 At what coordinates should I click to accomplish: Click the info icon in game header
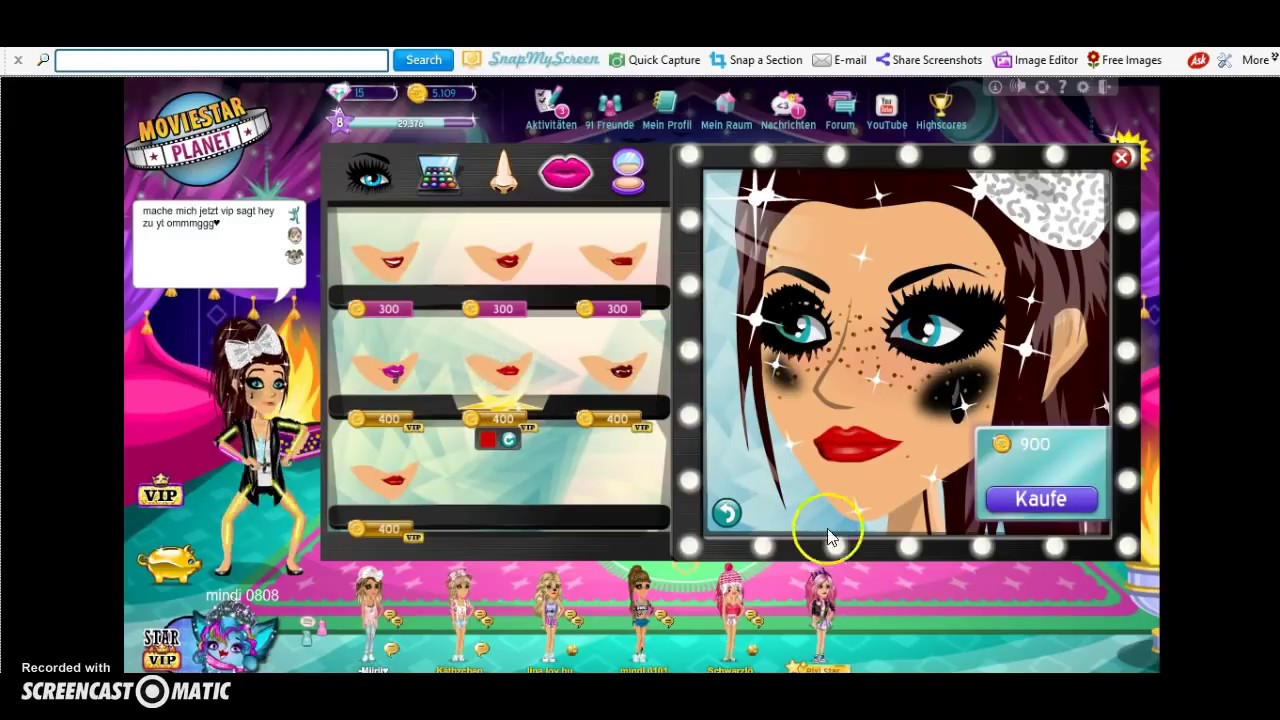point(996,87)
